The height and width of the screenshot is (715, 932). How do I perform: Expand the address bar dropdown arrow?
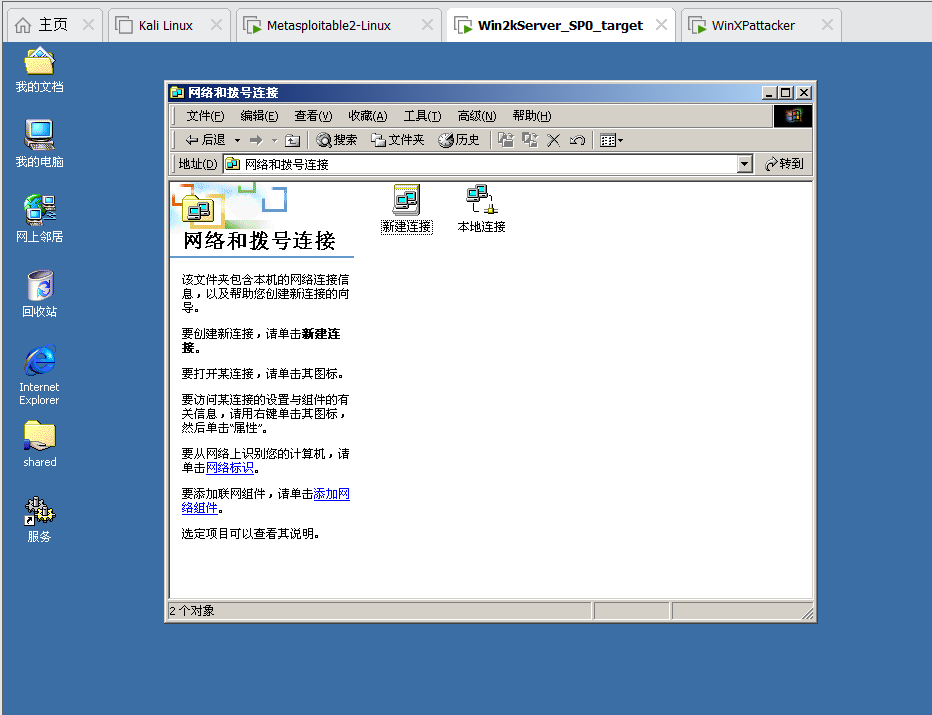[745, 164]
